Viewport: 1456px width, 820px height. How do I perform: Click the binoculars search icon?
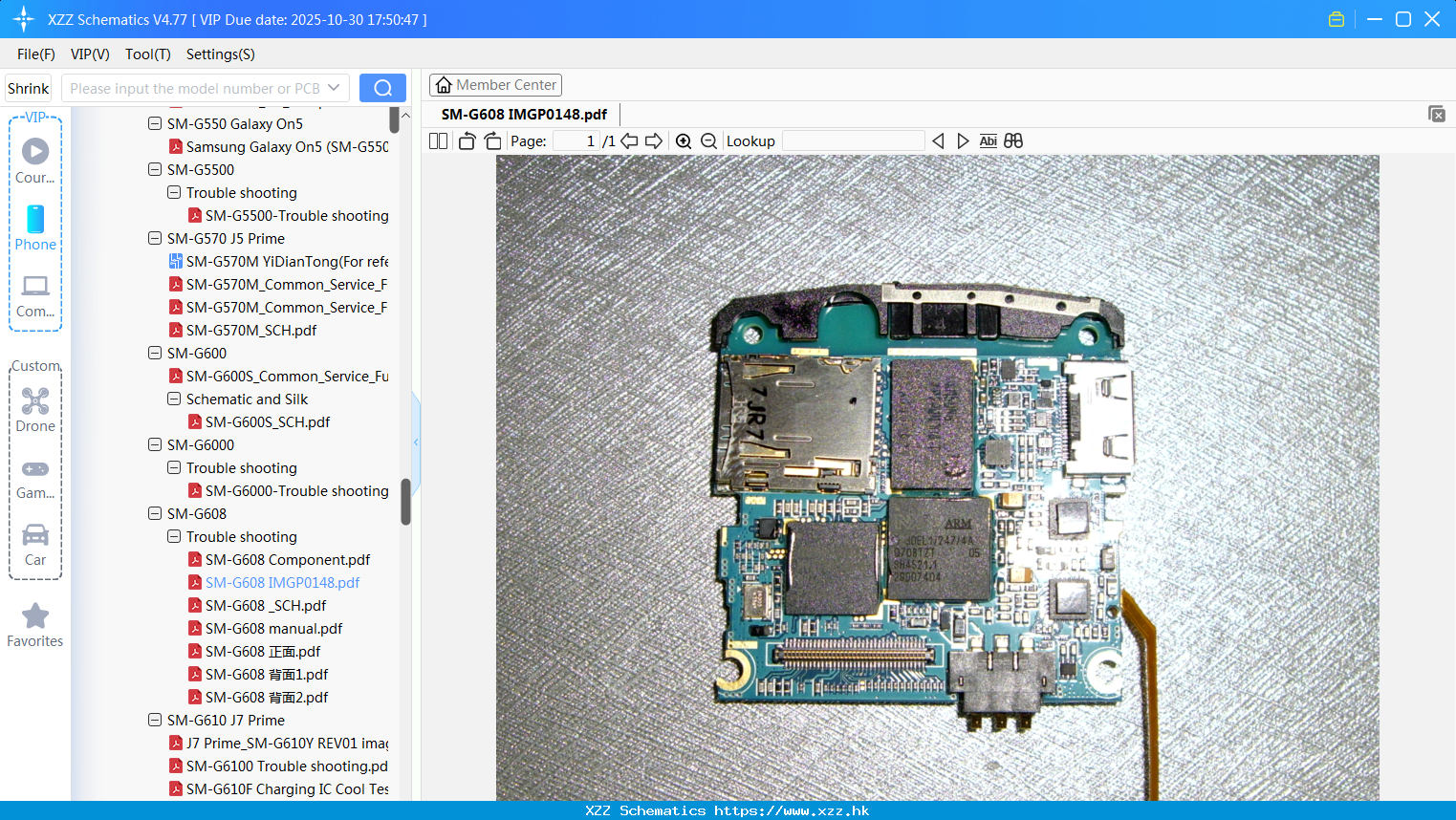(x=1013, y=141)
